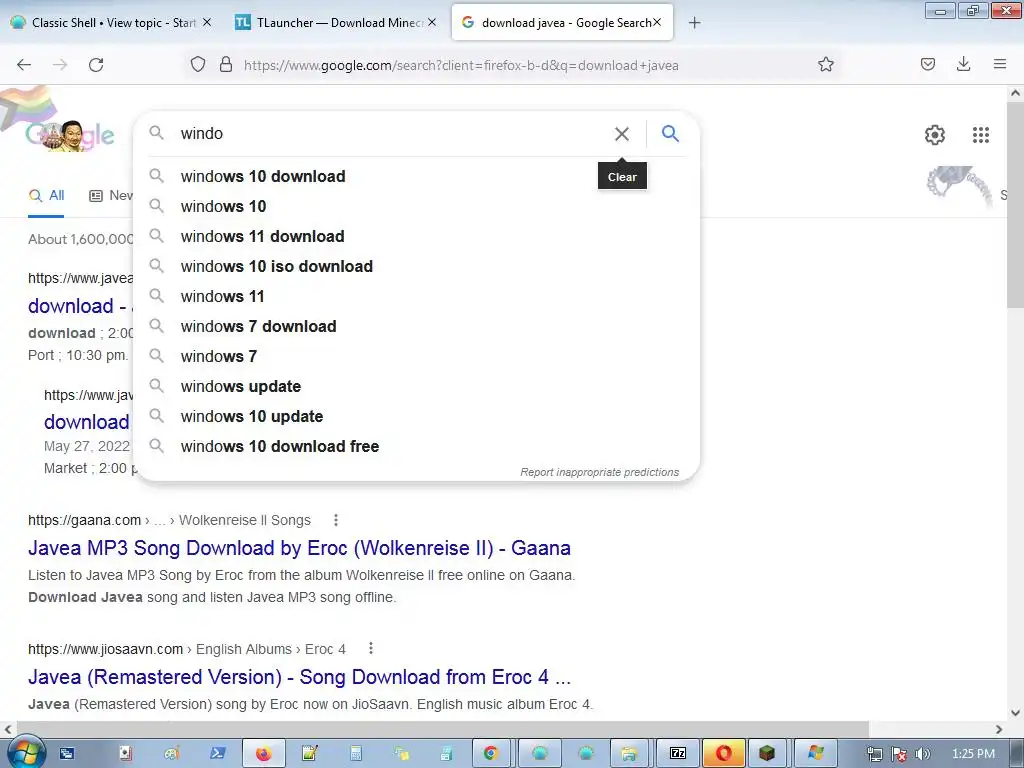
Task: Click the volume speaker tray icon
Action: (x=923, y=754)
